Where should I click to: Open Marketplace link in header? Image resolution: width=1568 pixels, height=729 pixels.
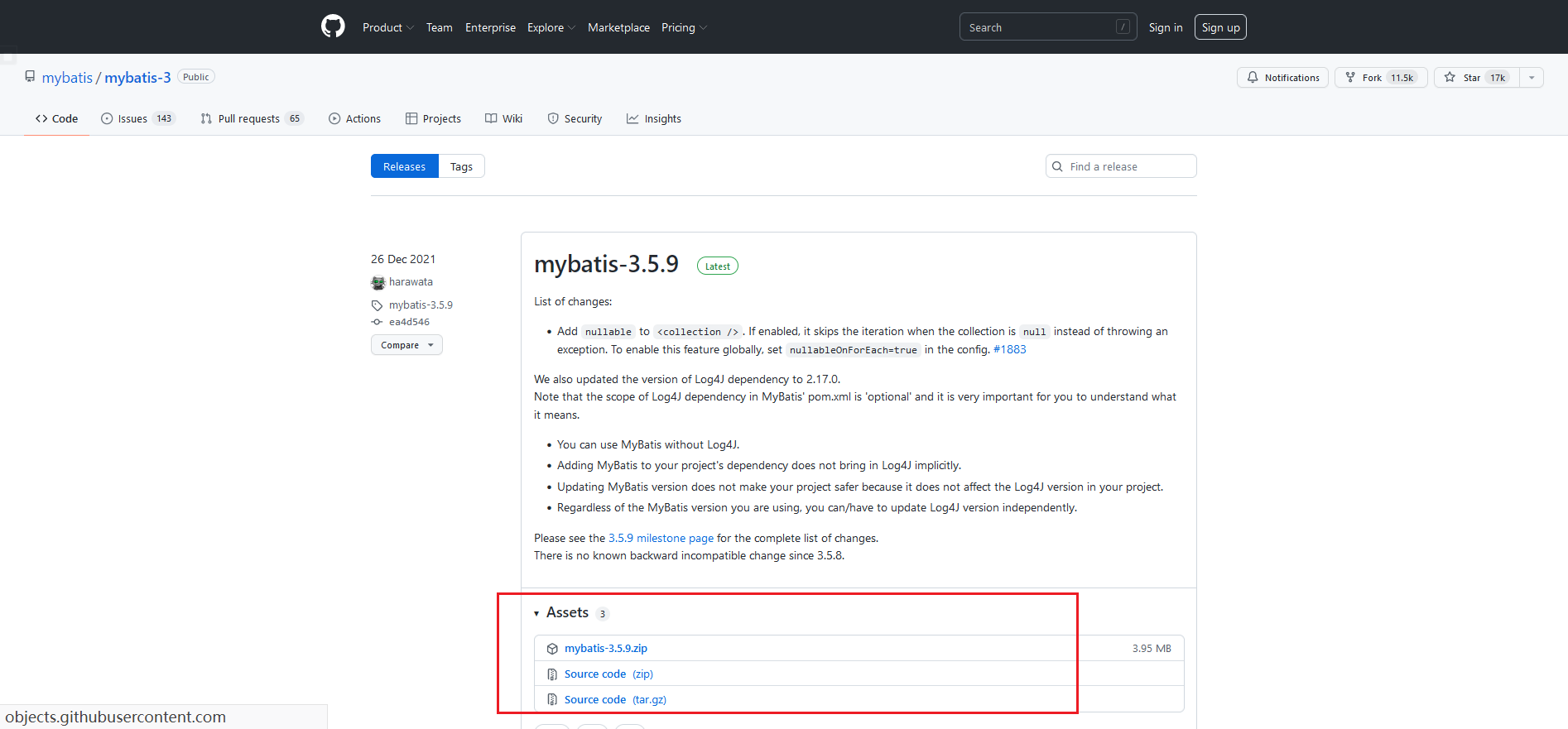coord(618,27)
